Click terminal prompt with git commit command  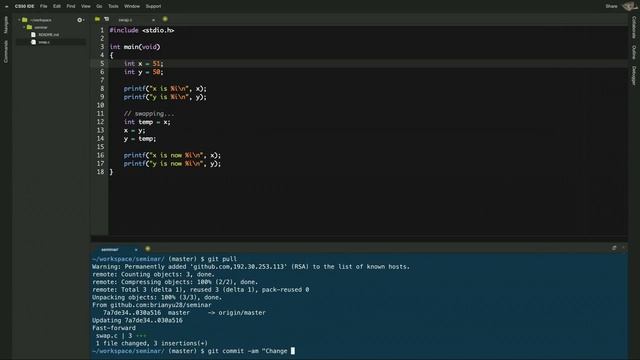(193, 351)
